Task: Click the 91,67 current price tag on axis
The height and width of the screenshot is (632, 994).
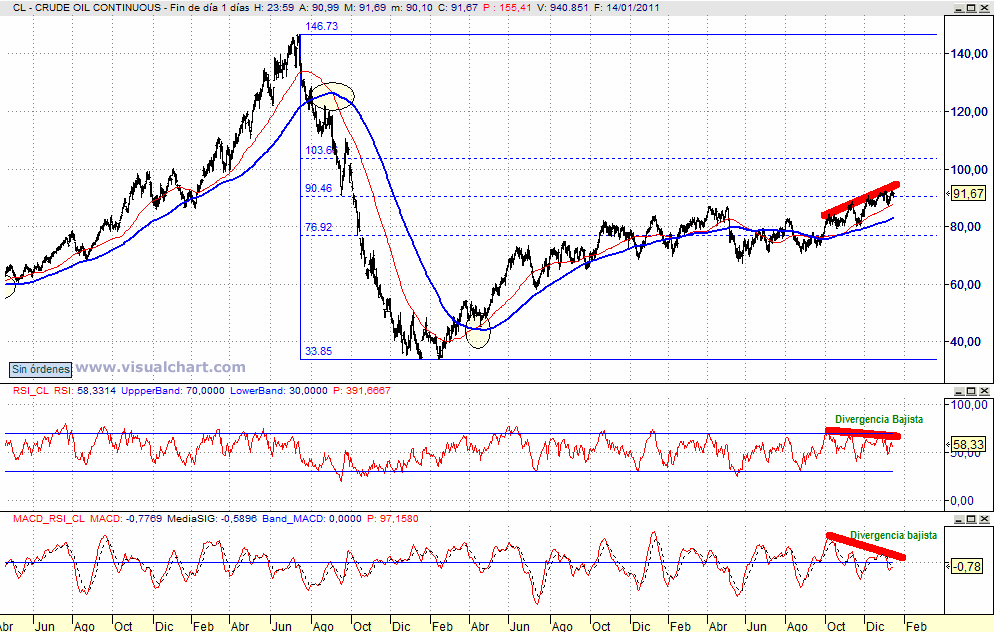Action: (x=968, y=194)
